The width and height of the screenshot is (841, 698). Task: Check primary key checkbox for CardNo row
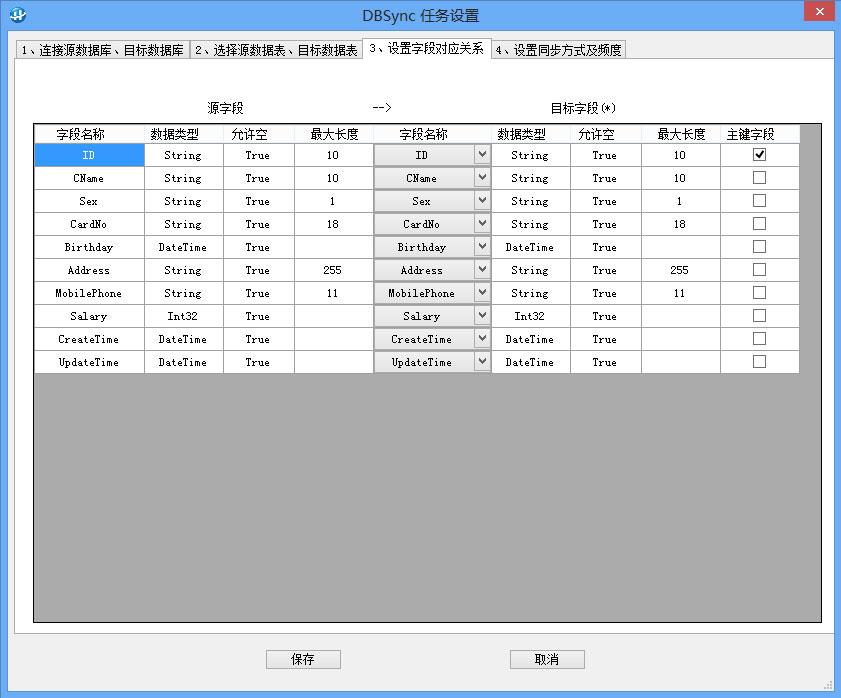[759, 224]
